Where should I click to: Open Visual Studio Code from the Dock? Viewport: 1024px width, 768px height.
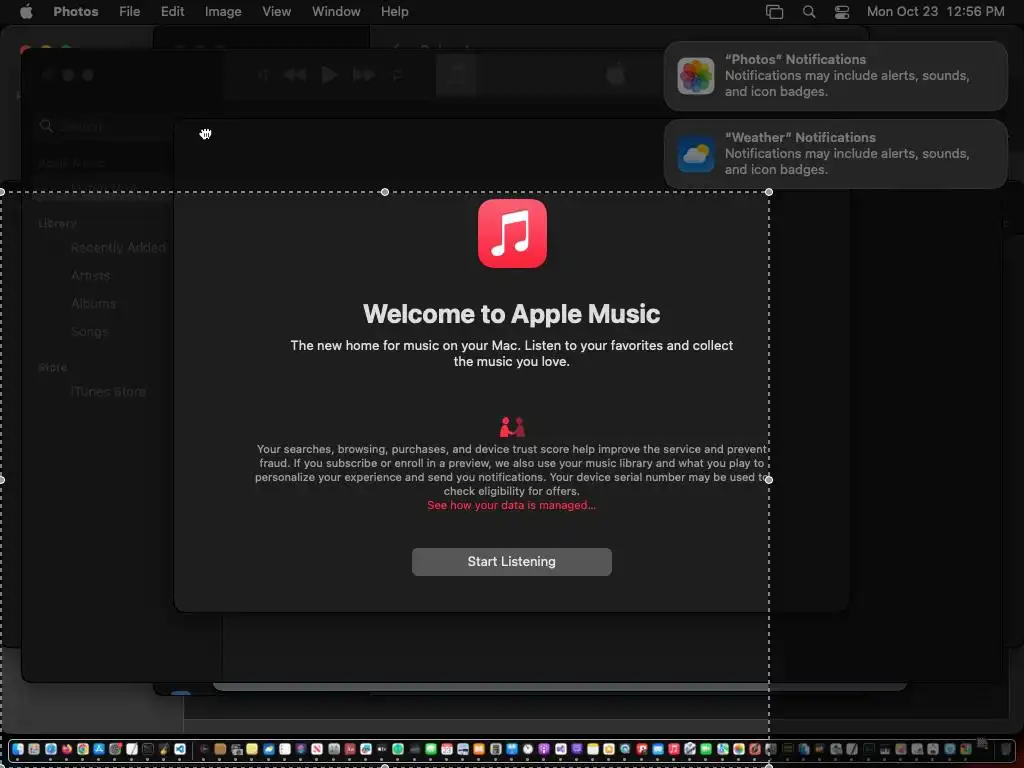pyautogui.click(x=180, y=749)
